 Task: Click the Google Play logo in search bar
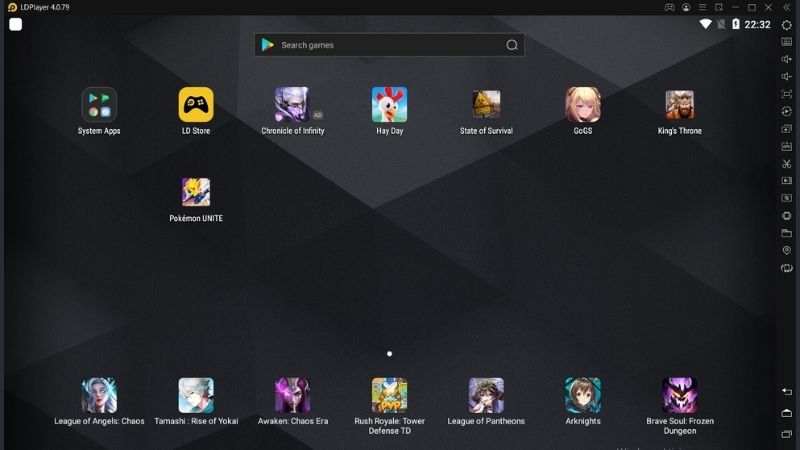267,45
